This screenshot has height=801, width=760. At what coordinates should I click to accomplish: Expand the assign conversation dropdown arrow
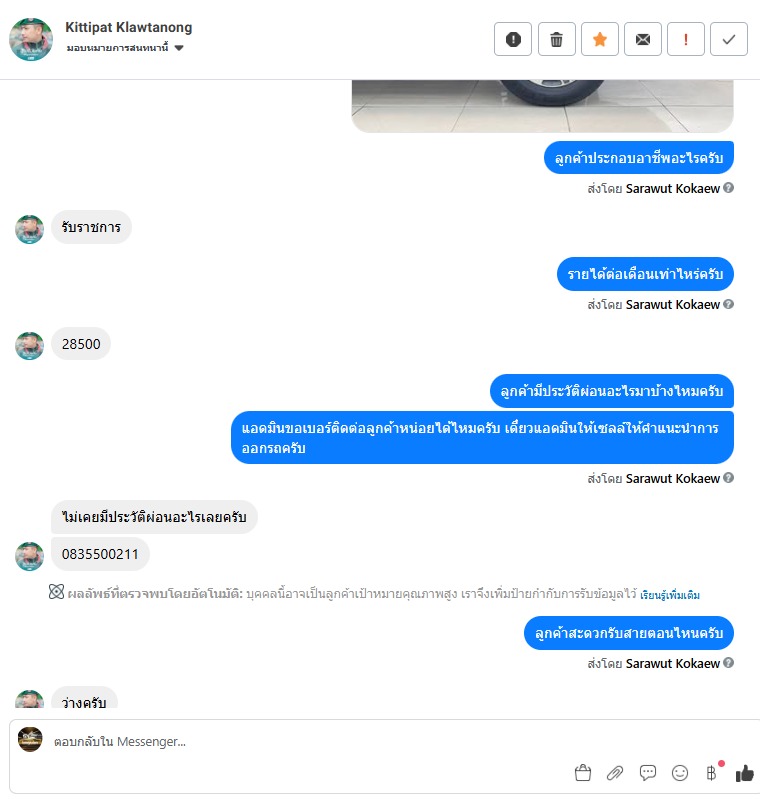(179, 48)
